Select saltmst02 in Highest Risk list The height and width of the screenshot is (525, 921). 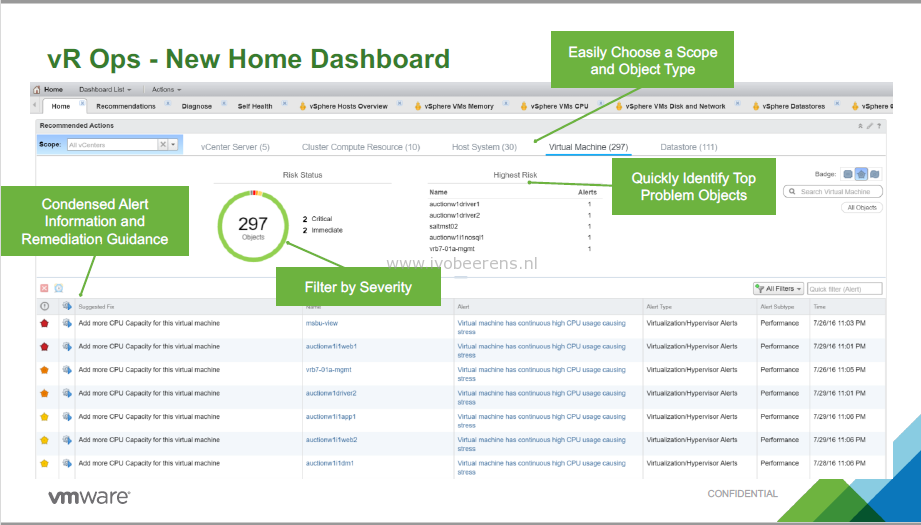(443, 226)
